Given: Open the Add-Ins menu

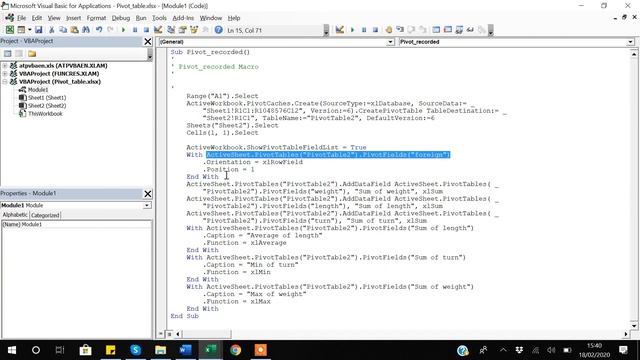Looking at the screenshot, I should [183, 18].
